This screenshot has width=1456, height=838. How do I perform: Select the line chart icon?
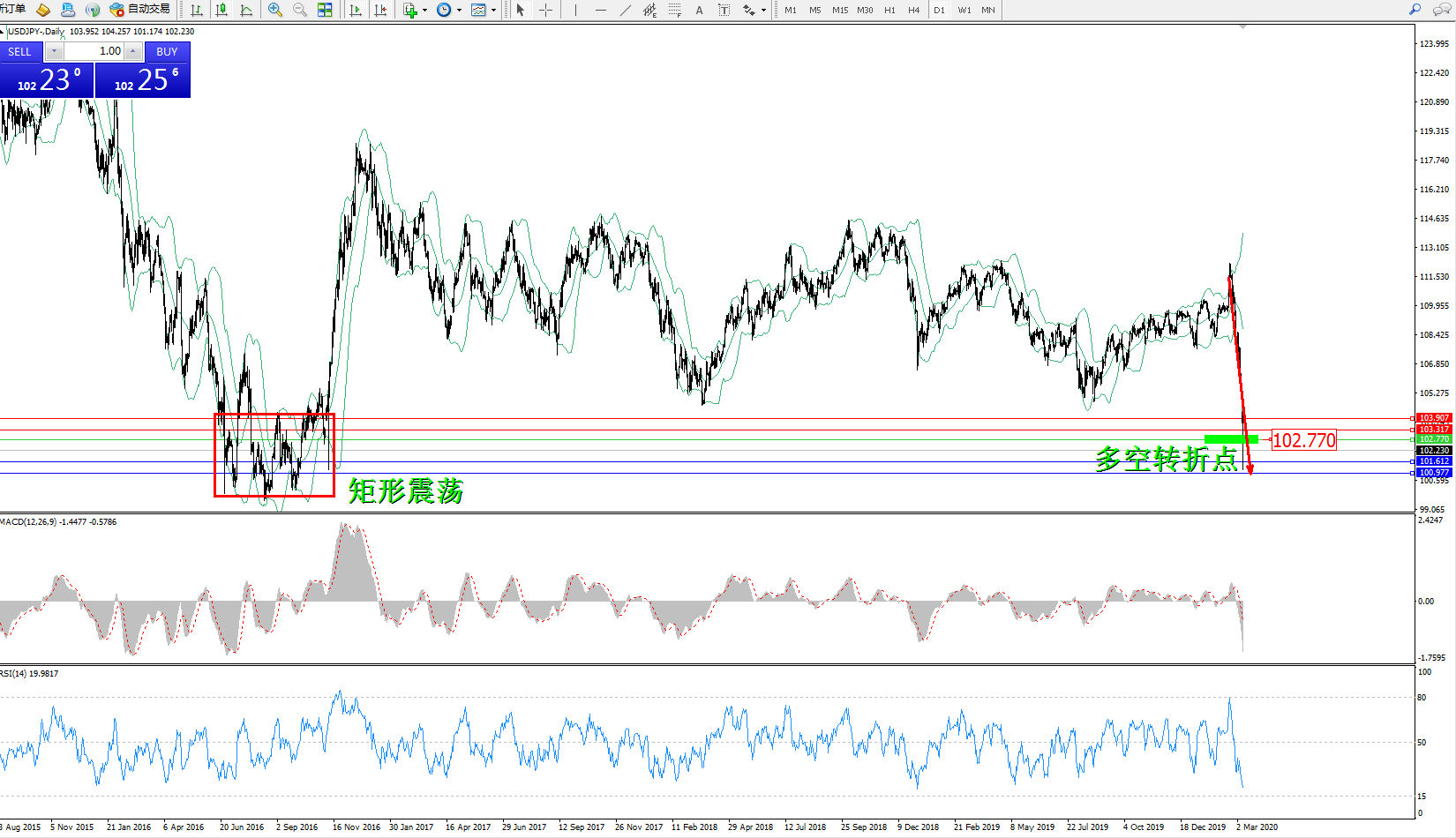246,10
